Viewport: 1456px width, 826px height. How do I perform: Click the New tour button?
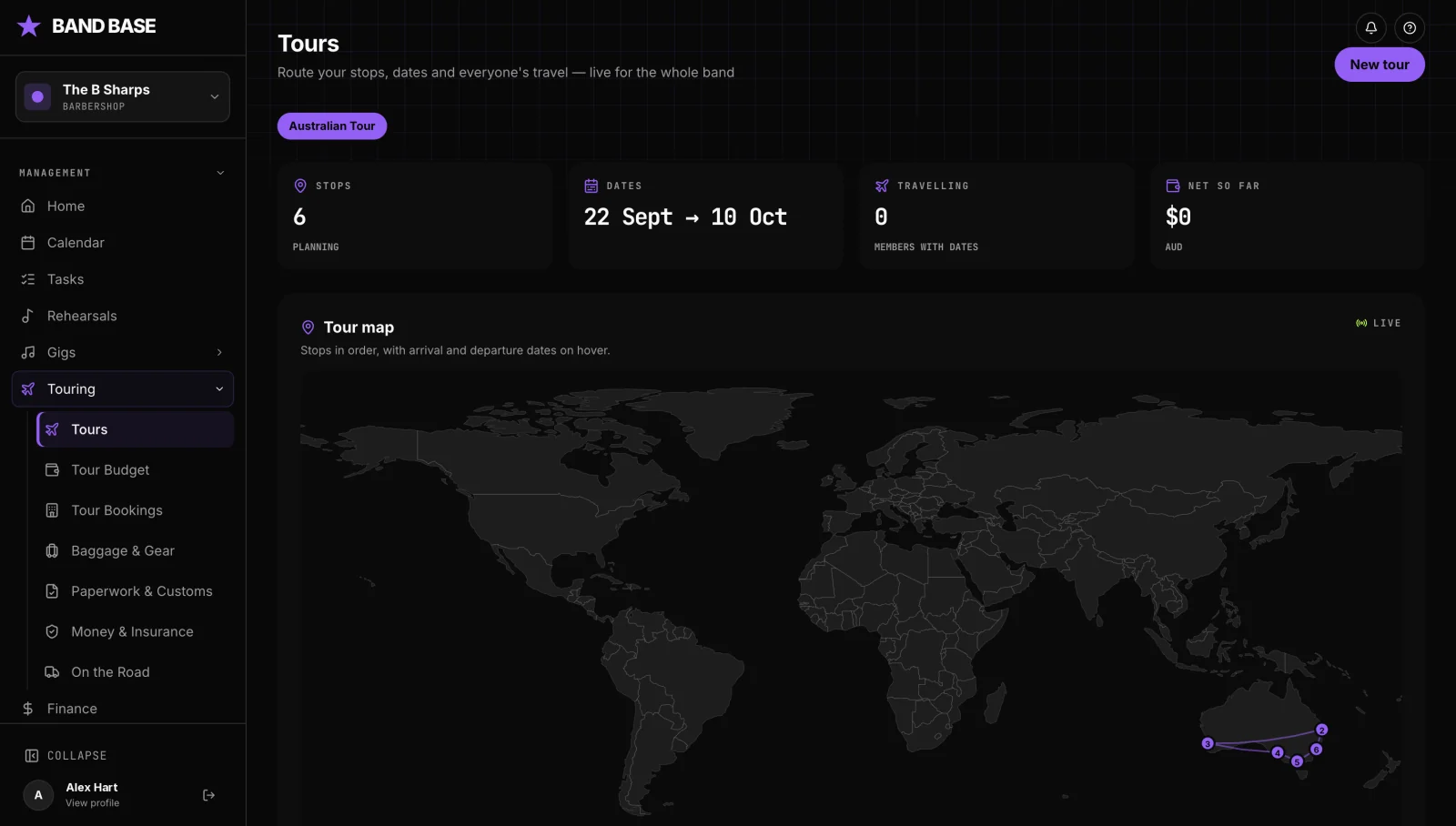point(1380,65)
